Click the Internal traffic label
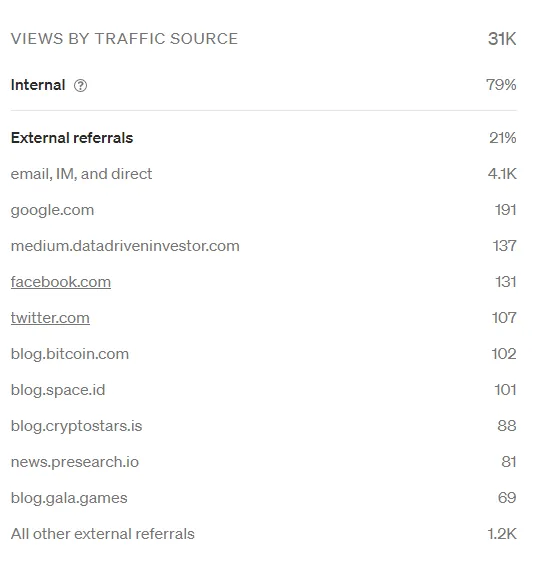Screen dimensions: 539x562 coord(38,85)
